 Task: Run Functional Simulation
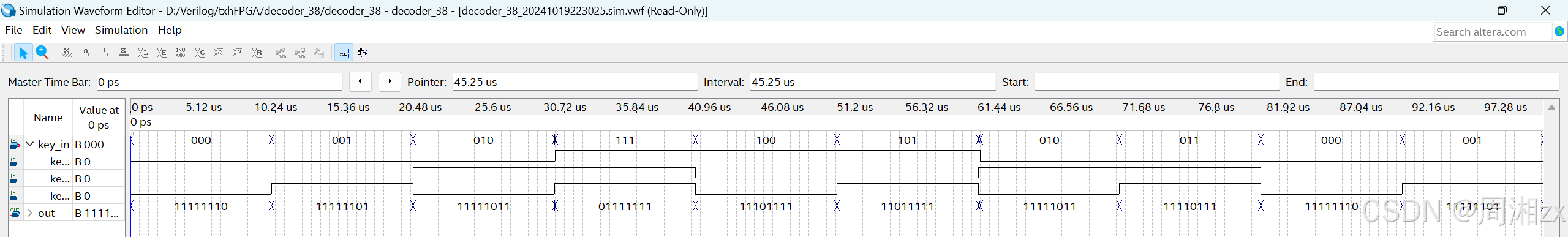(x=281, y=53)
